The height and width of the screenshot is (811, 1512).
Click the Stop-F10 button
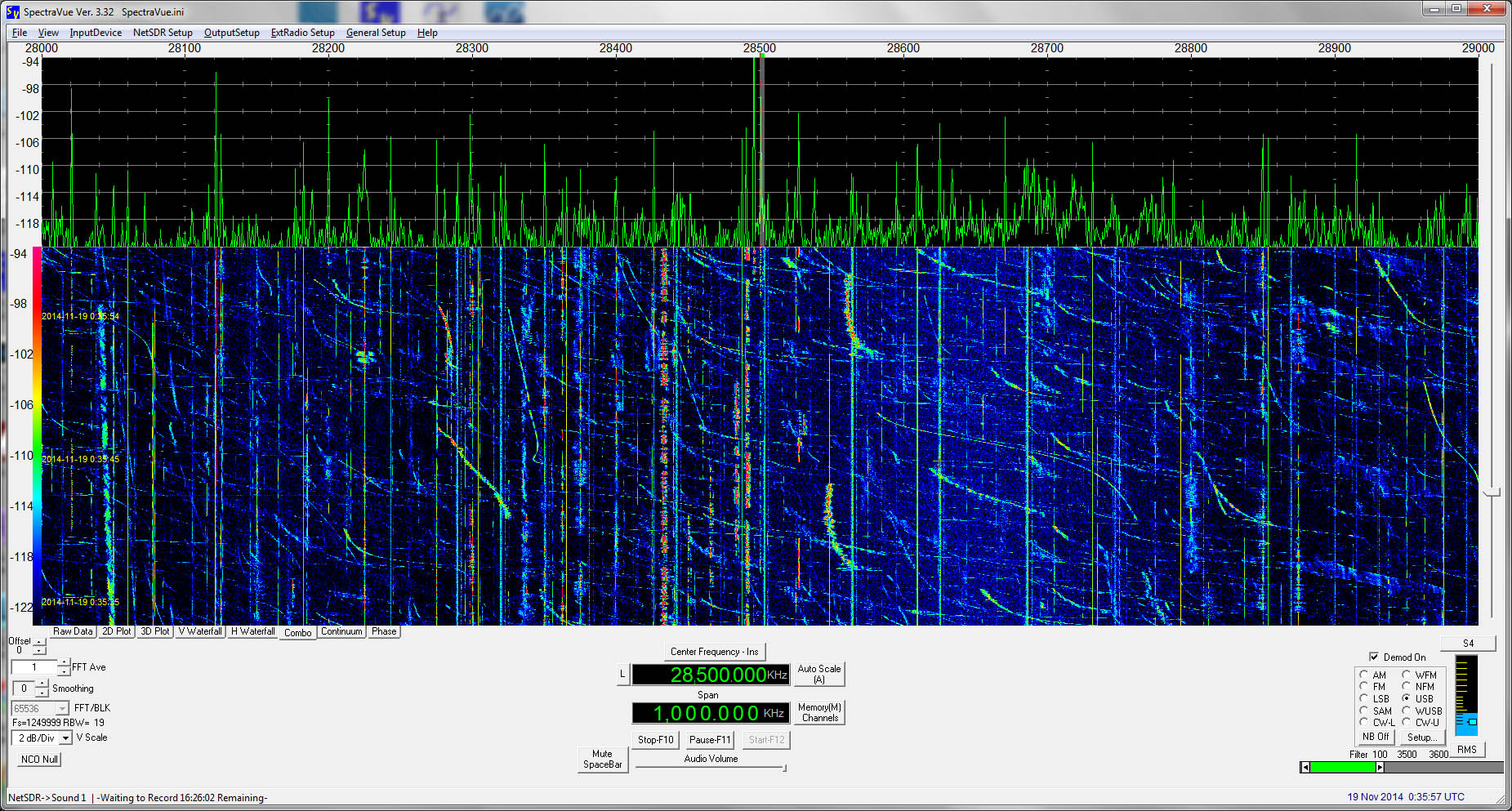(x=655, y=740)
